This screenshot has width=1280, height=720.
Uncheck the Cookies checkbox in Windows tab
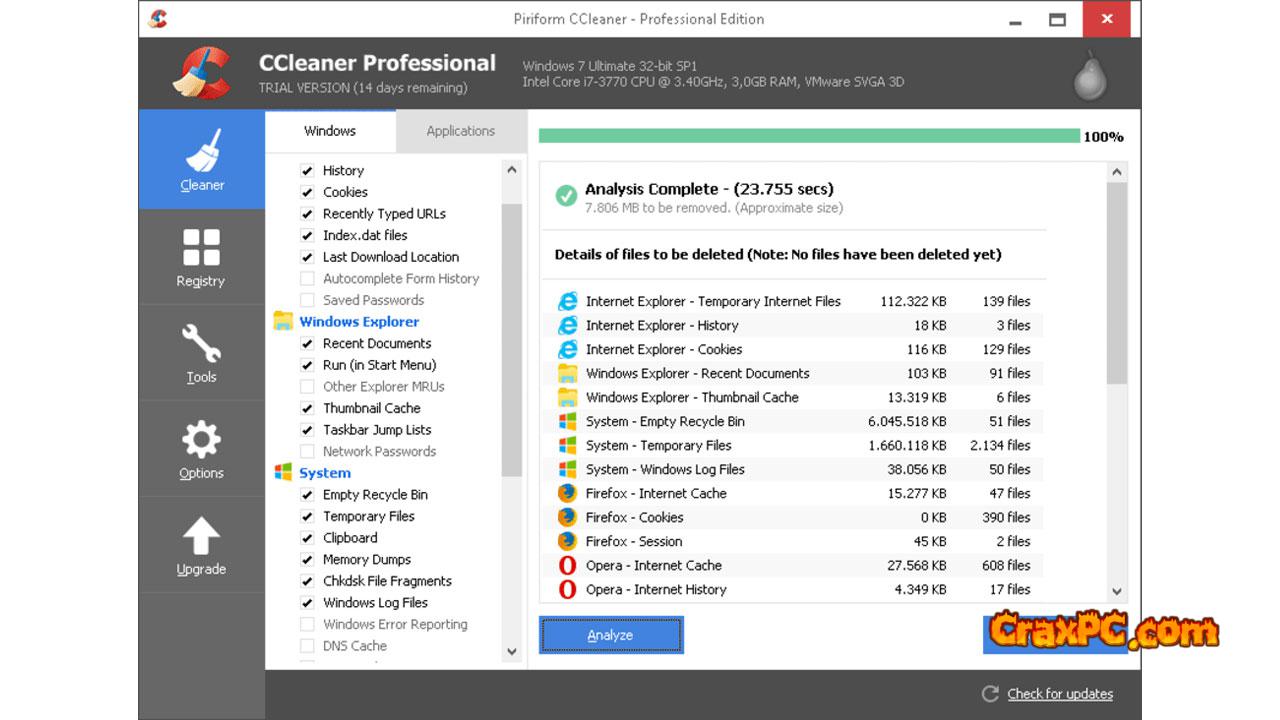tap(307, 192)
